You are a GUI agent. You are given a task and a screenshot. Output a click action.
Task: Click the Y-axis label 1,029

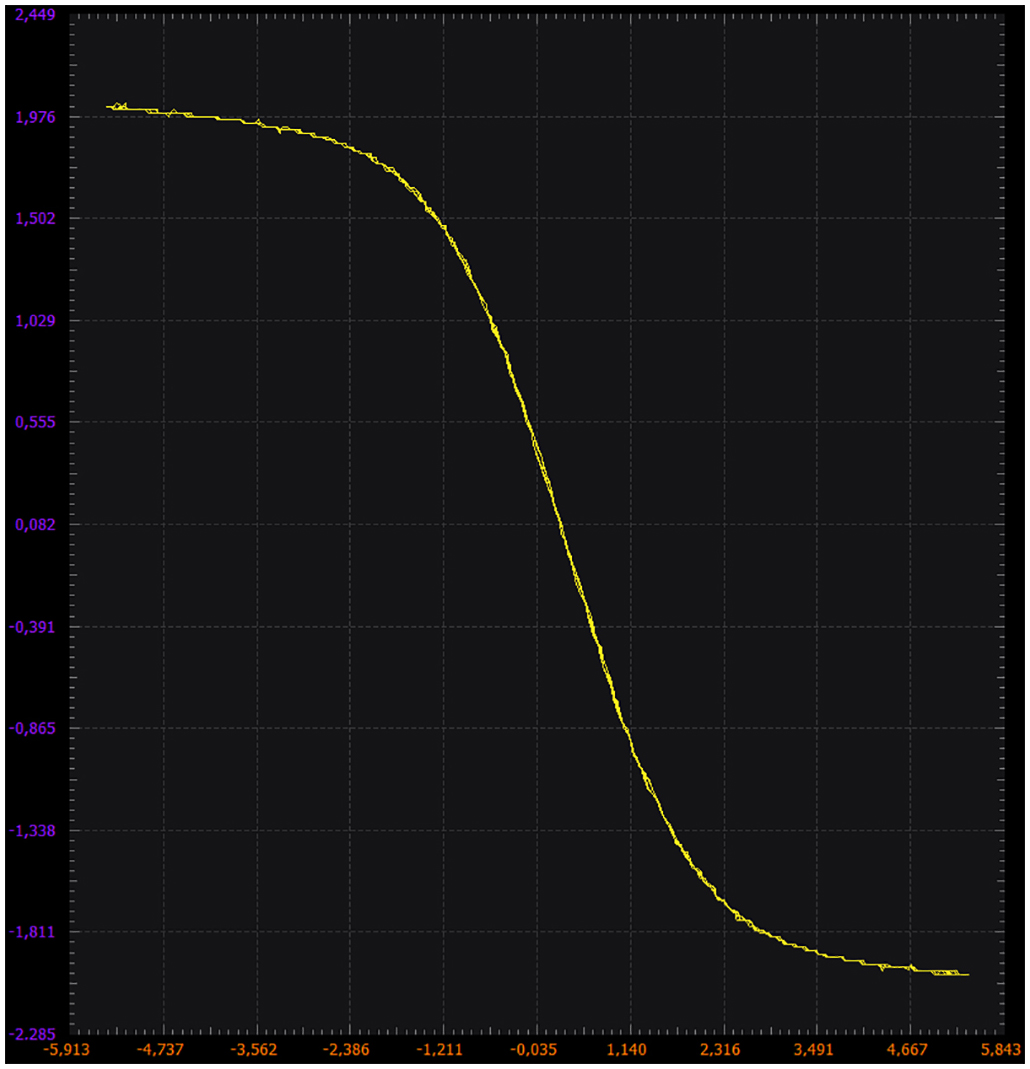tap(38, 319)
